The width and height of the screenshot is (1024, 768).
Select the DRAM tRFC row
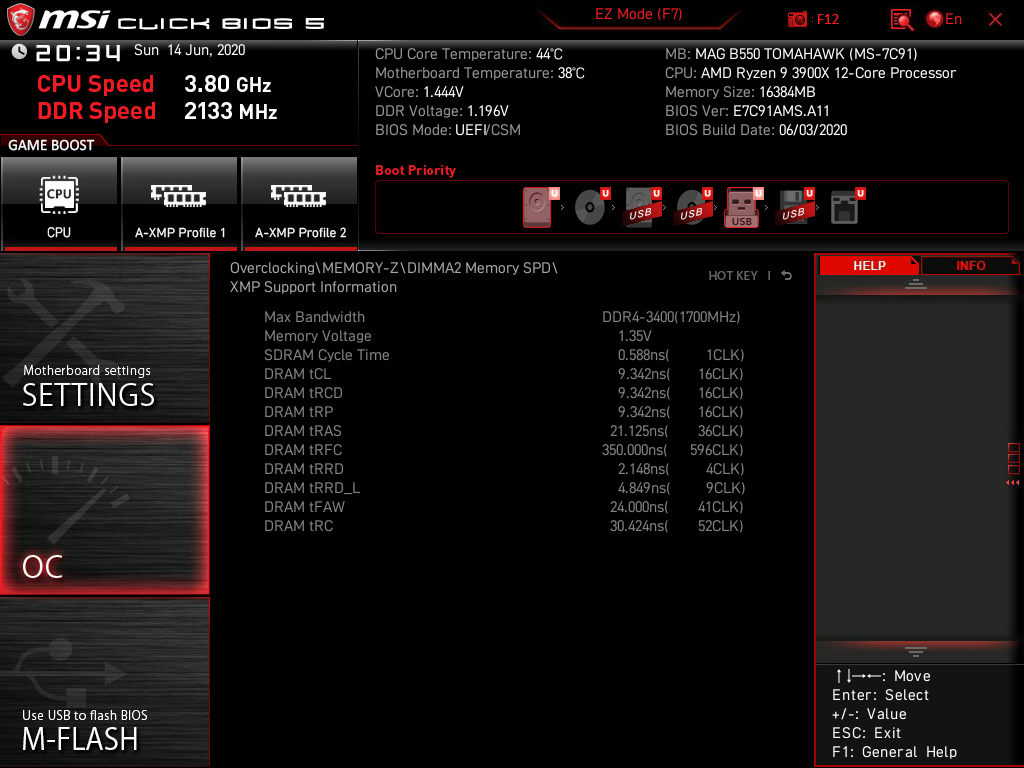pos(504,449)
